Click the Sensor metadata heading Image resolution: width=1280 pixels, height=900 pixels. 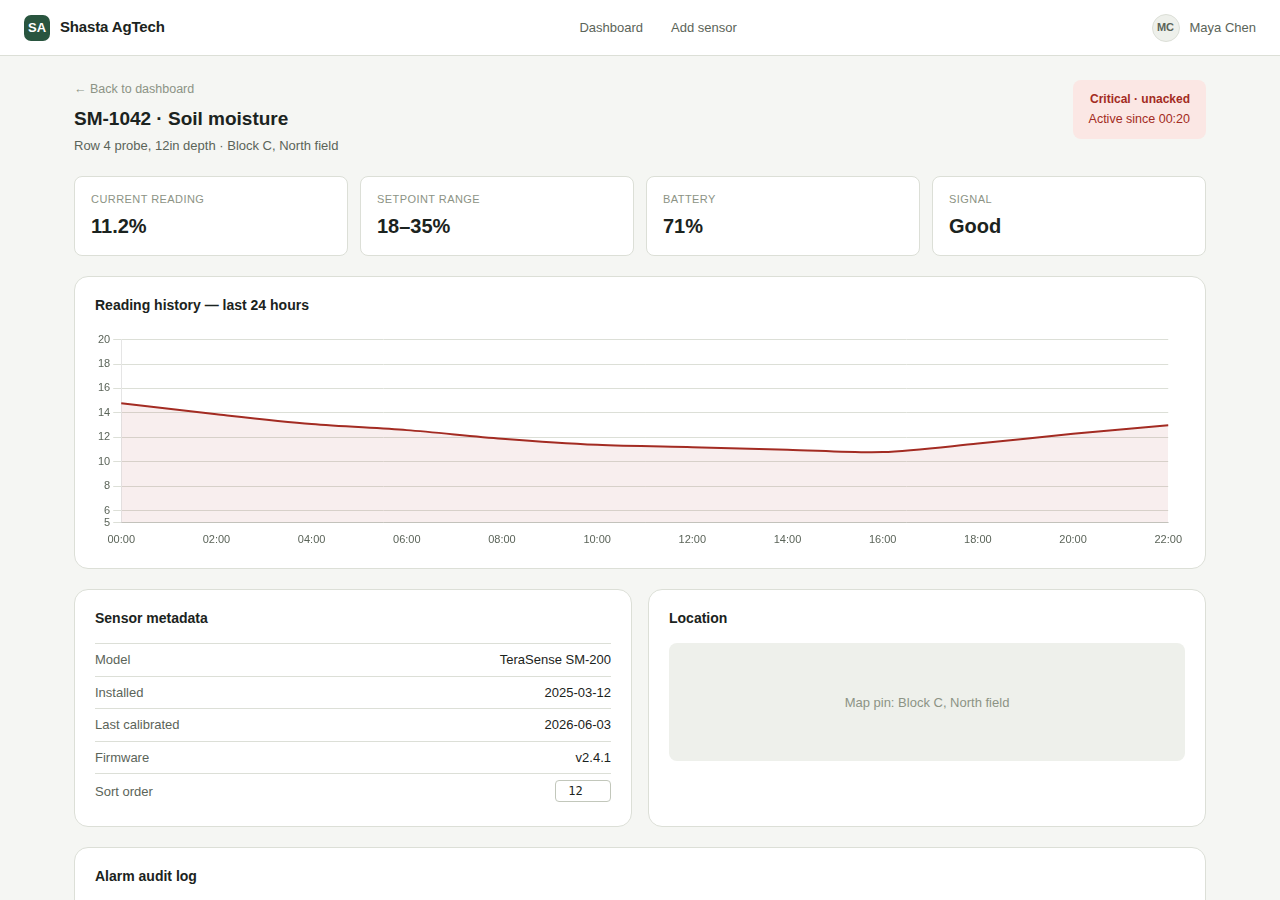[151, 618]
